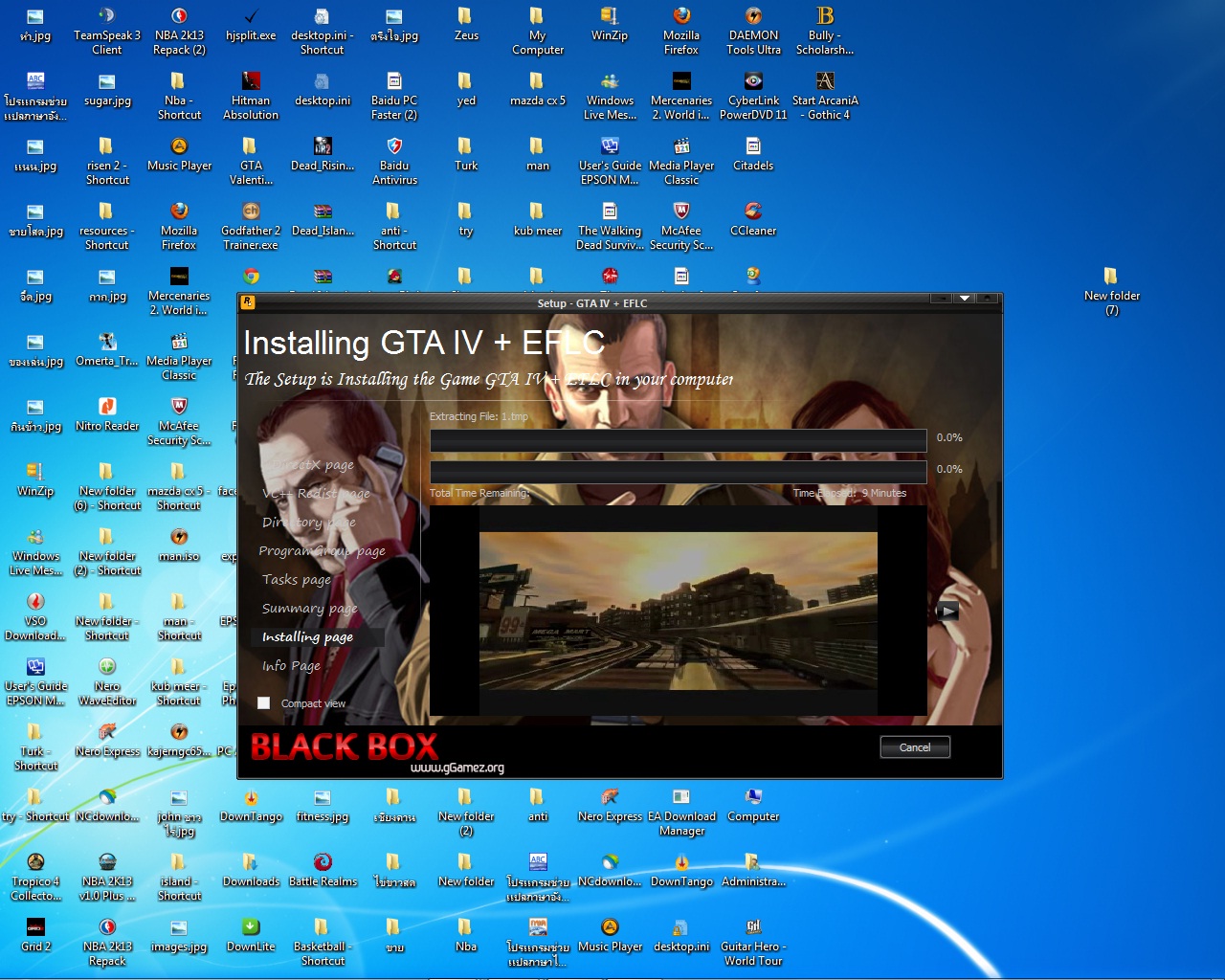Click the Rockstar icon in the Setup title bar
The width and height of the screenshot is (1225, 980).
(x=247, y=302)
